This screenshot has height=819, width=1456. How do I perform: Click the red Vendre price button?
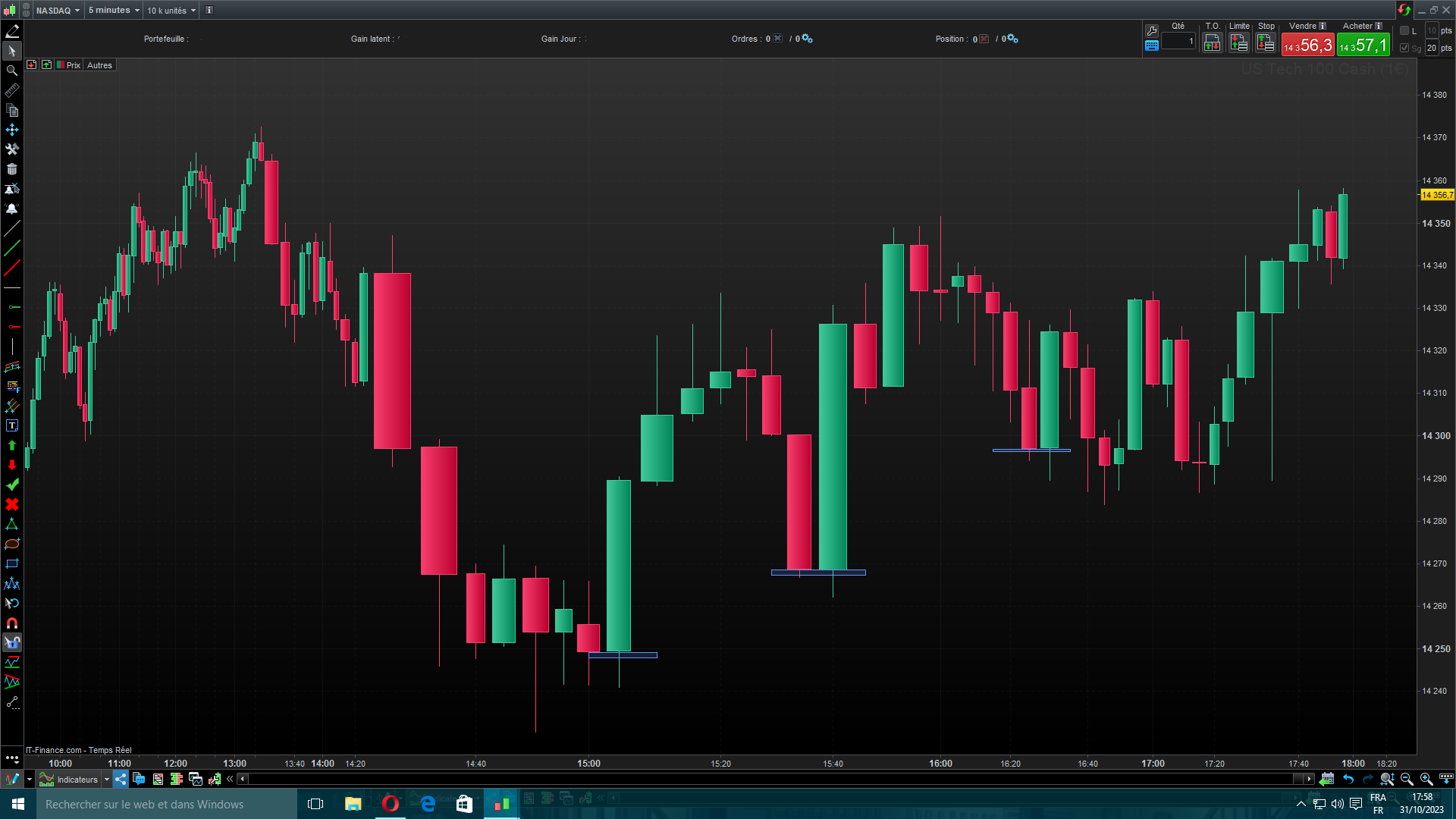[1307, 45]
